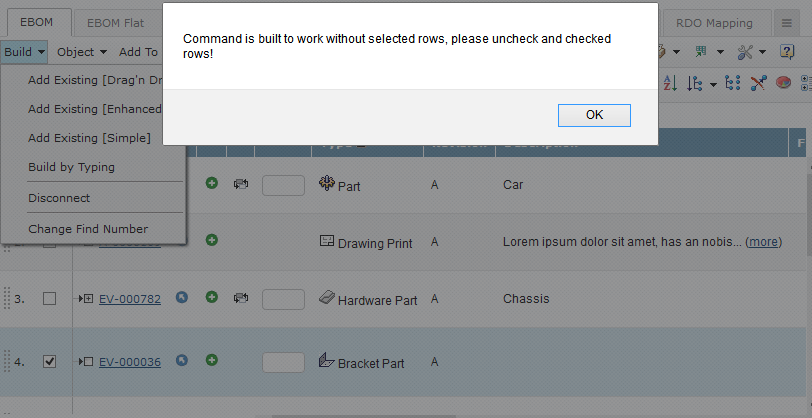Open the EV-000782 part link

129,299
